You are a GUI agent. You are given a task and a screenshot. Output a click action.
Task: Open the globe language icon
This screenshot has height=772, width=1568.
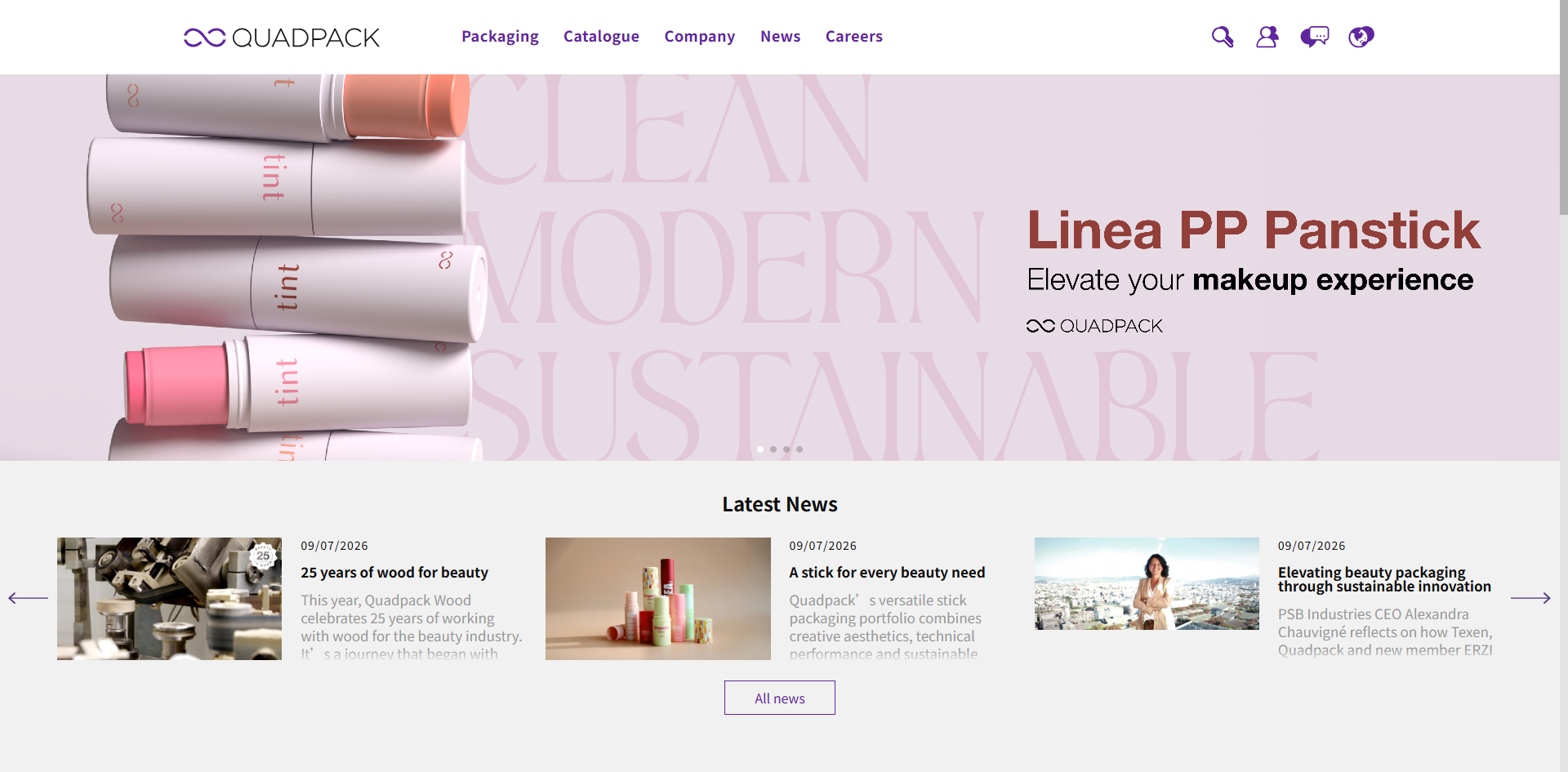click(x=1361, y=37)
